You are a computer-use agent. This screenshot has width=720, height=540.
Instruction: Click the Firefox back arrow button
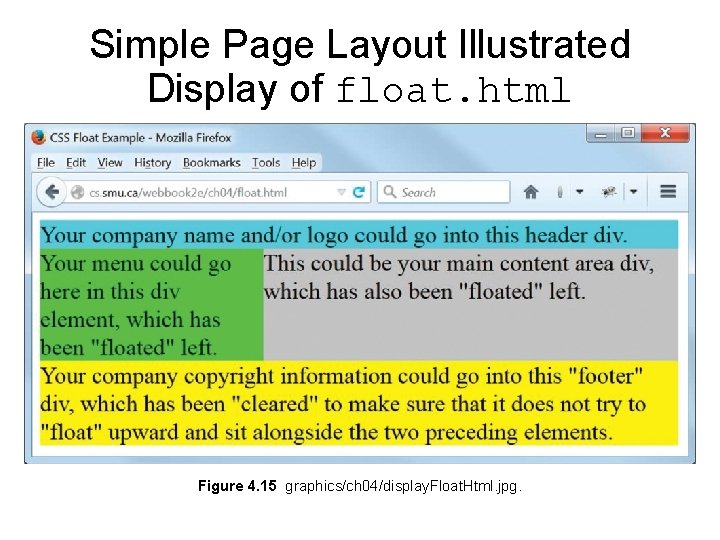(51, 192)
